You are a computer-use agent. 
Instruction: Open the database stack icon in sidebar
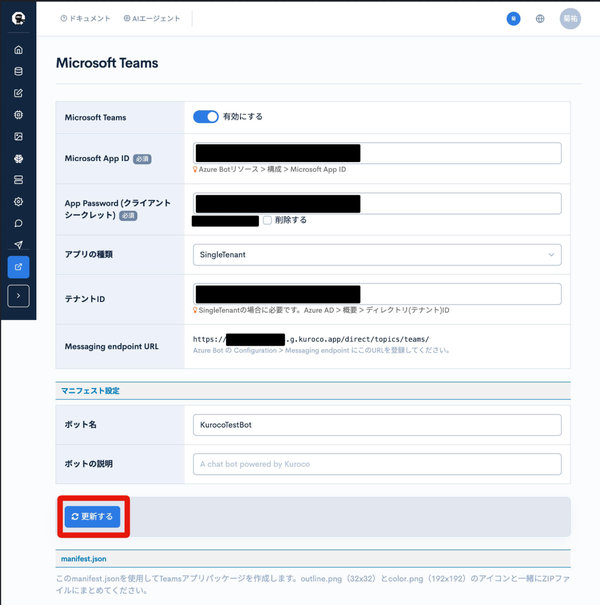(18, 71)
